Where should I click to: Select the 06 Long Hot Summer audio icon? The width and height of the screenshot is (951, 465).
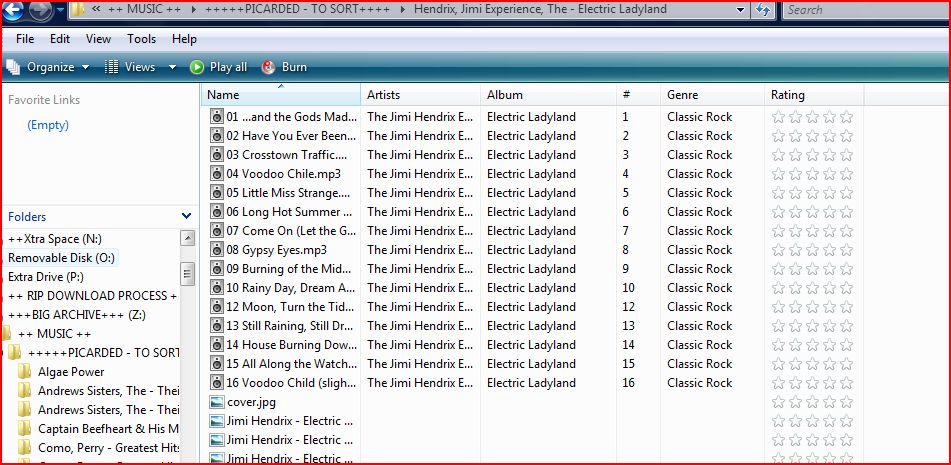coord(217,212)
